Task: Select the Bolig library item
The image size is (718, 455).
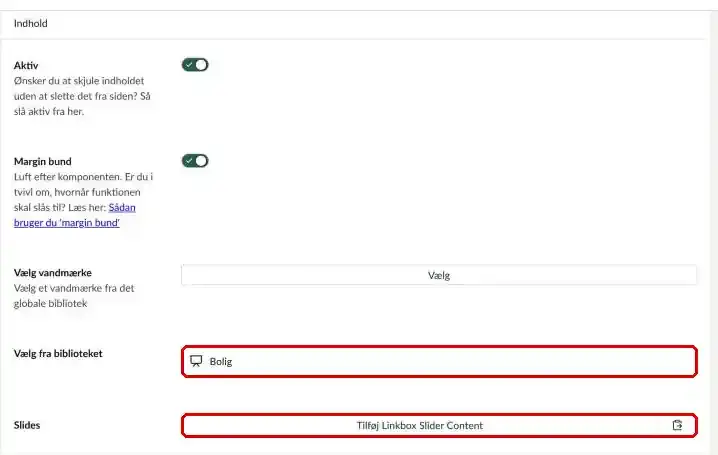Action: (x=439, y=362)
